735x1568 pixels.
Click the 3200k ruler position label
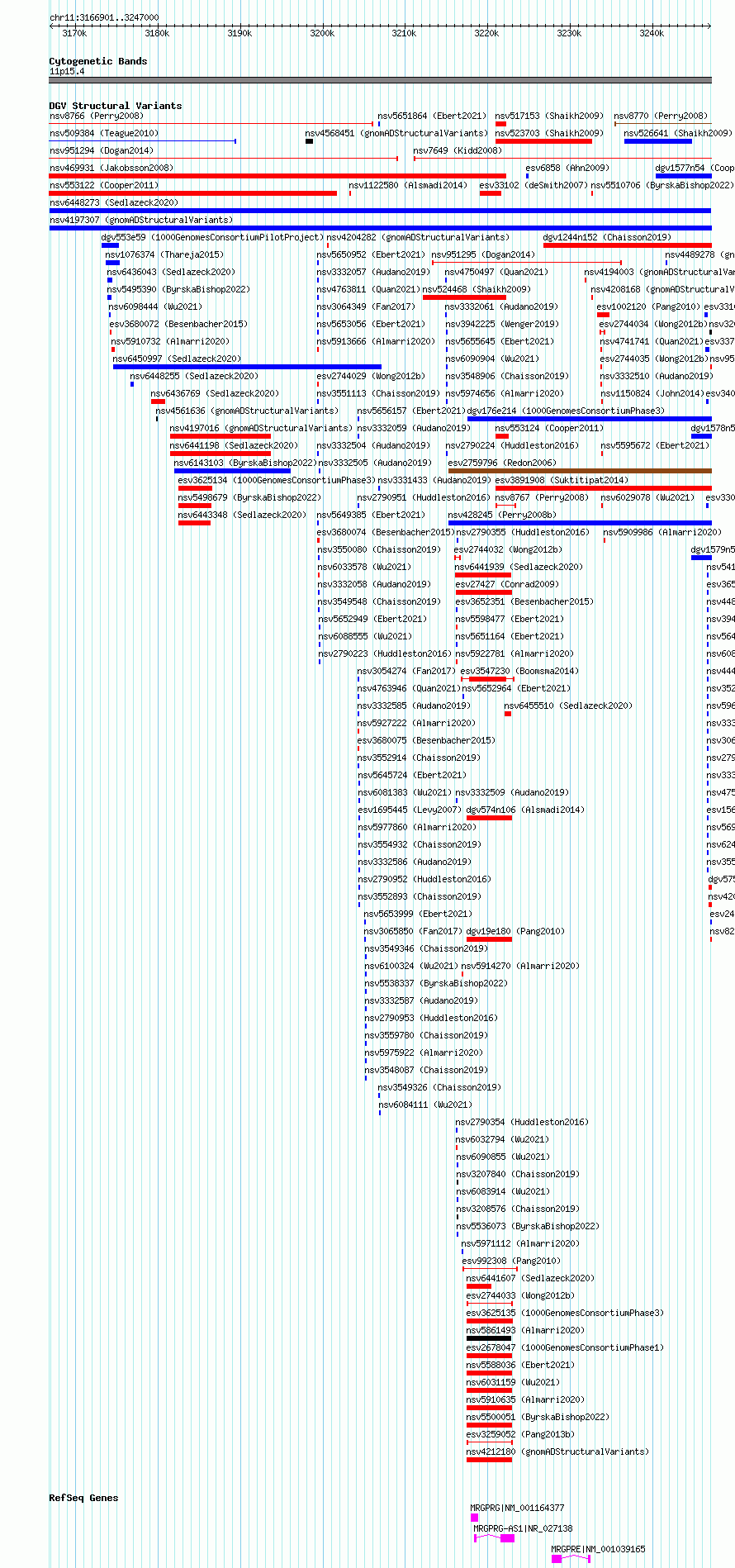322,33
